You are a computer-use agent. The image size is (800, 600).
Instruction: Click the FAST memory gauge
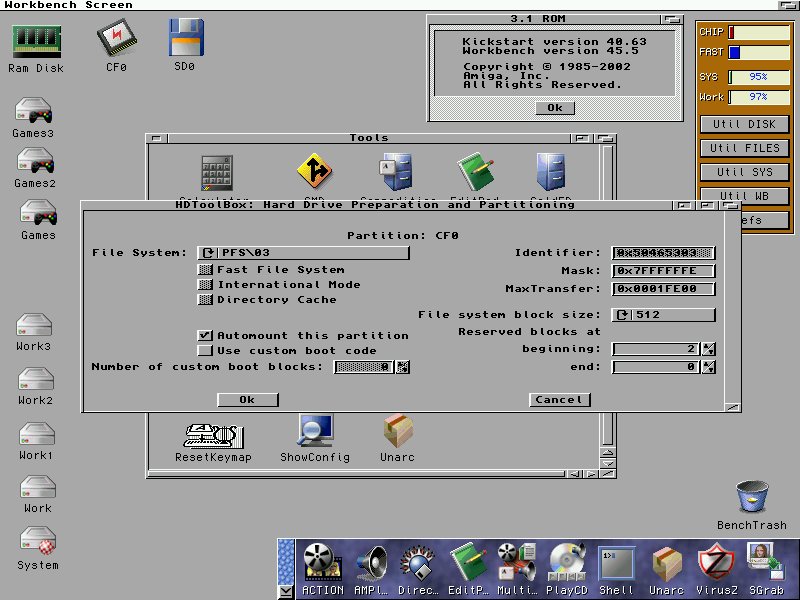pyautogui.click(x=759, y=52)
